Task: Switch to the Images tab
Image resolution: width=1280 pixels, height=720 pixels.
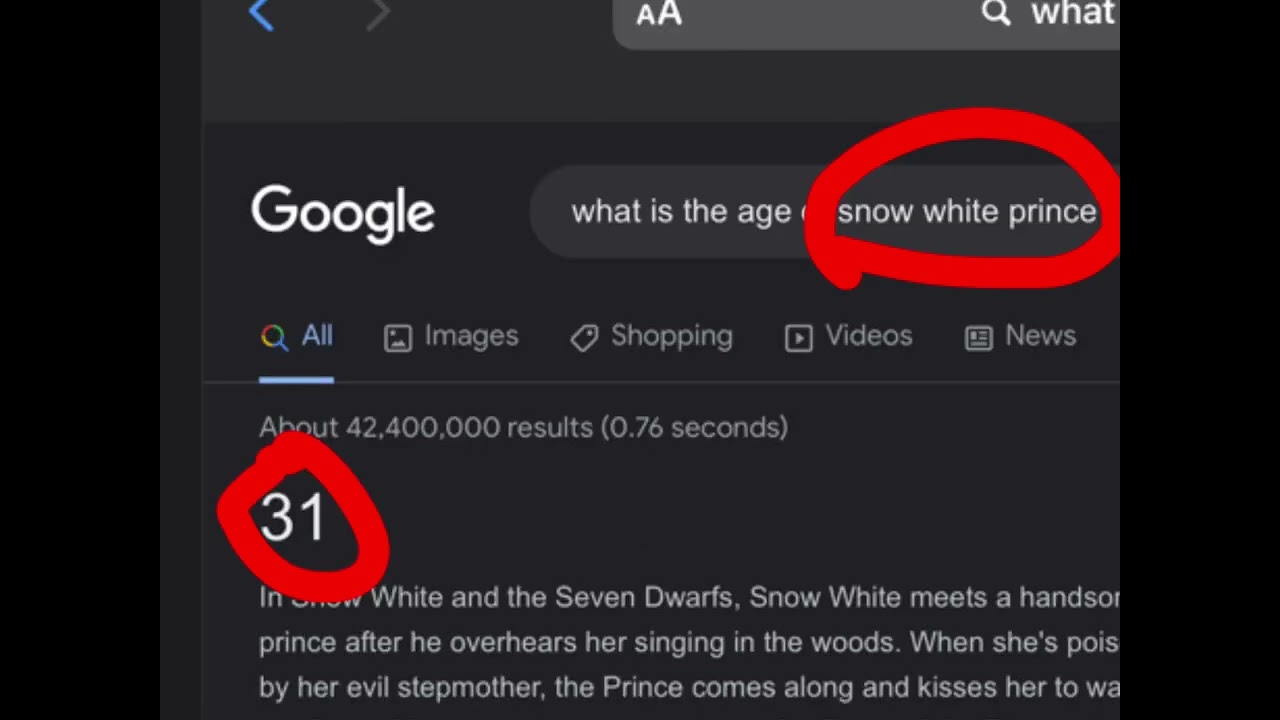Action: 471,336
